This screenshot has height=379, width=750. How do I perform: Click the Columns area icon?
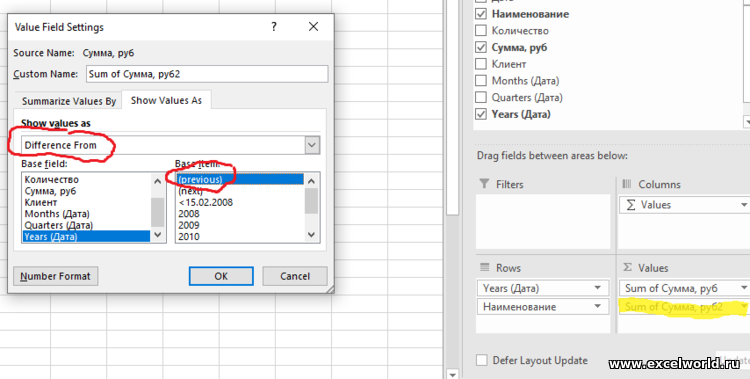click(x=627, y=184)
